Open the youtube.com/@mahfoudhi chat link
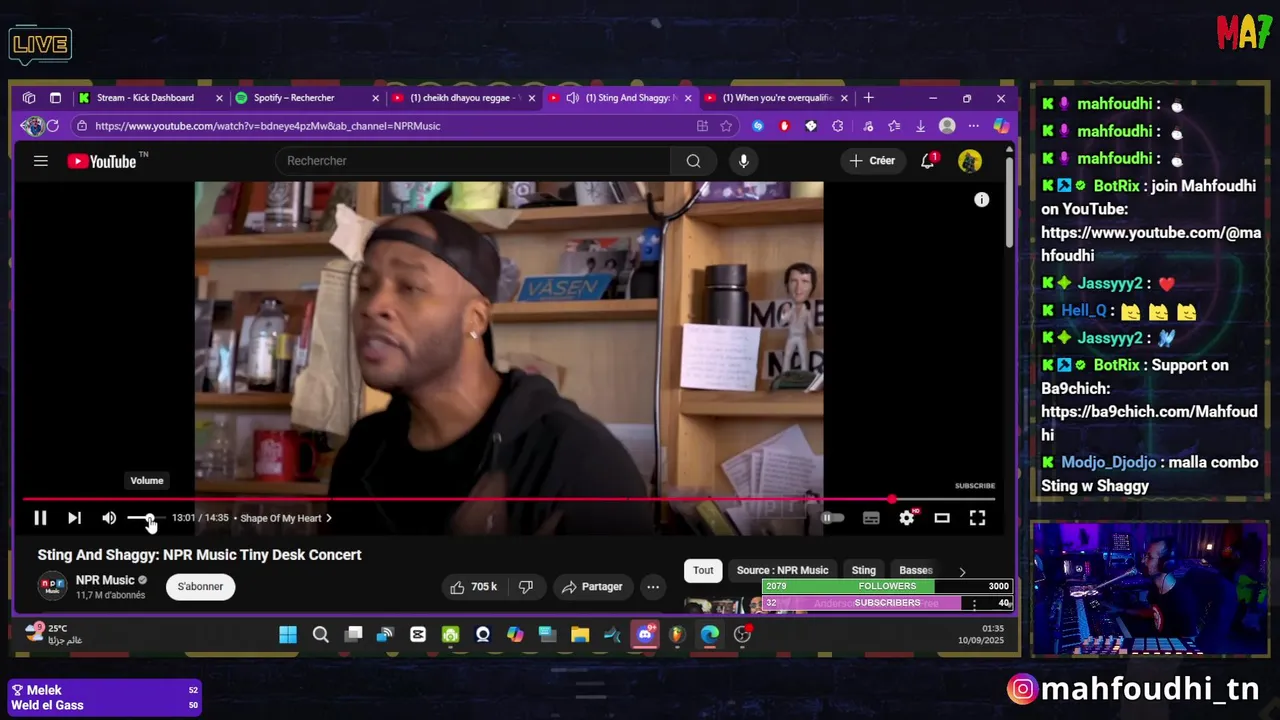The width and height of the screenshot is (1280, 720). 1151,244
